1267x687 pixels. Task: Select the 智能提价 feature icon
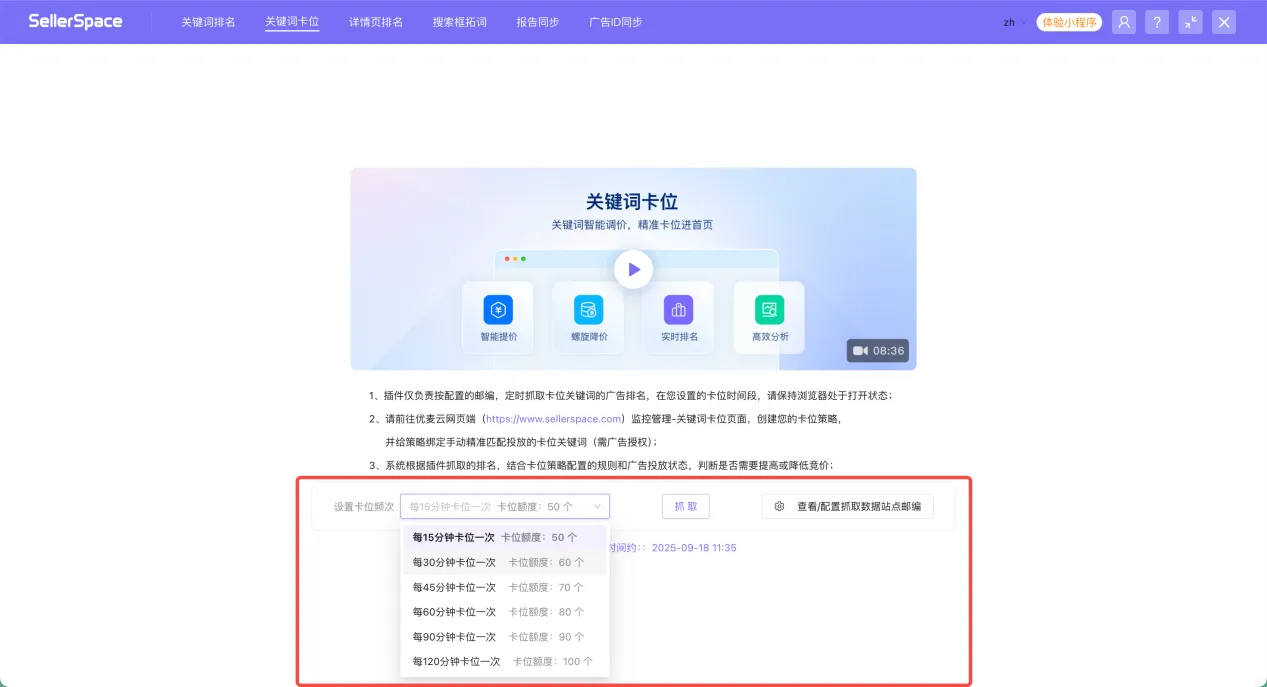tap(497, 310)
